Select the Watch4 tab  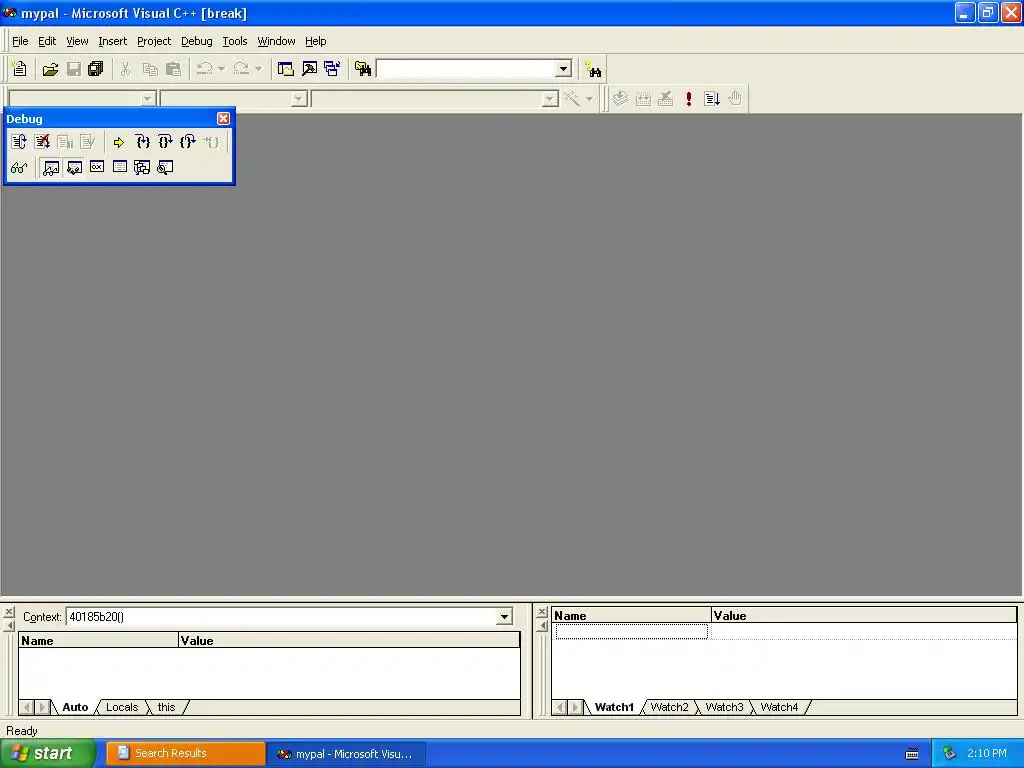pyautogui.click(x=779, y=707)
